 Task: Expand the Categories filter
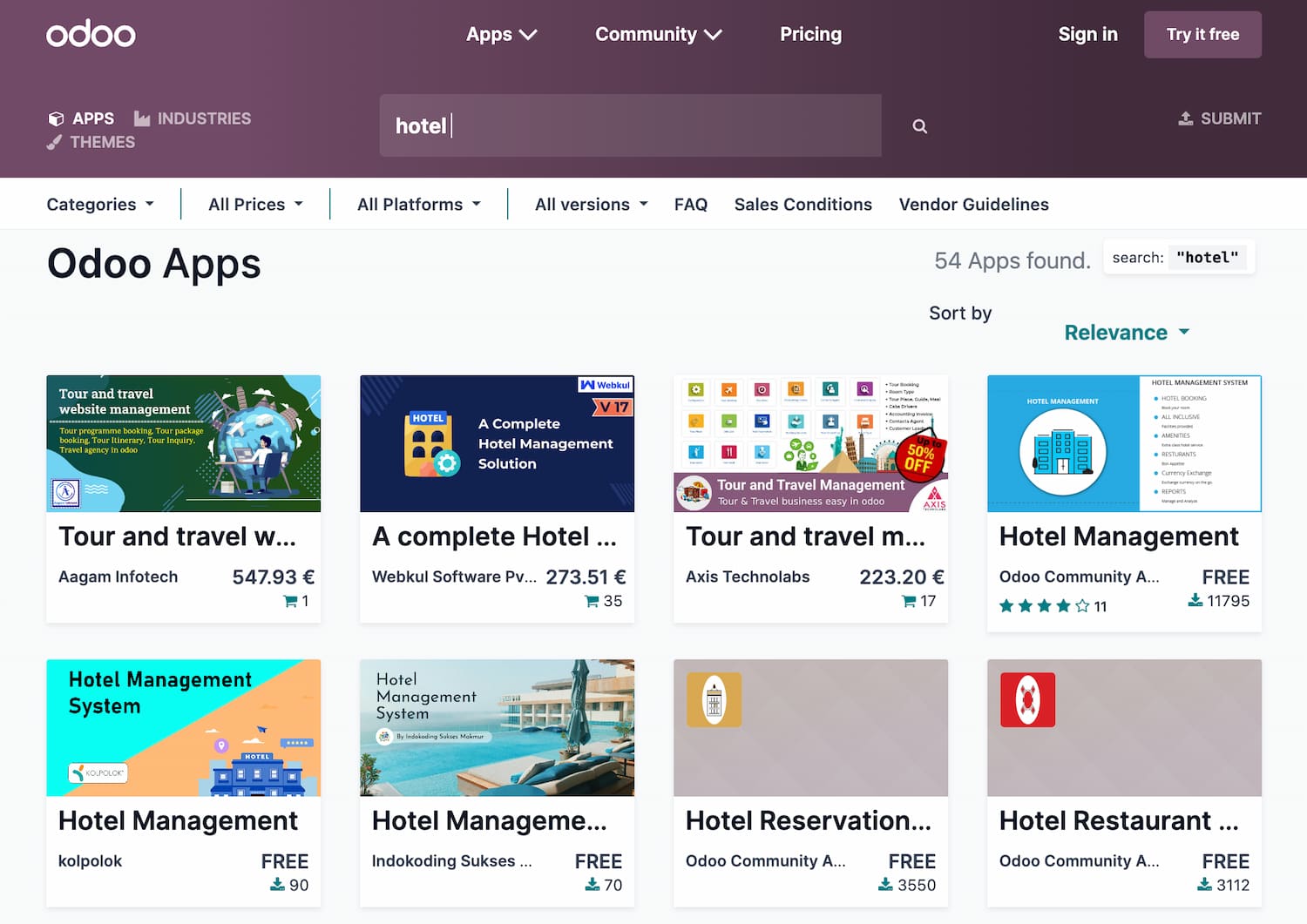click(100, 204)
